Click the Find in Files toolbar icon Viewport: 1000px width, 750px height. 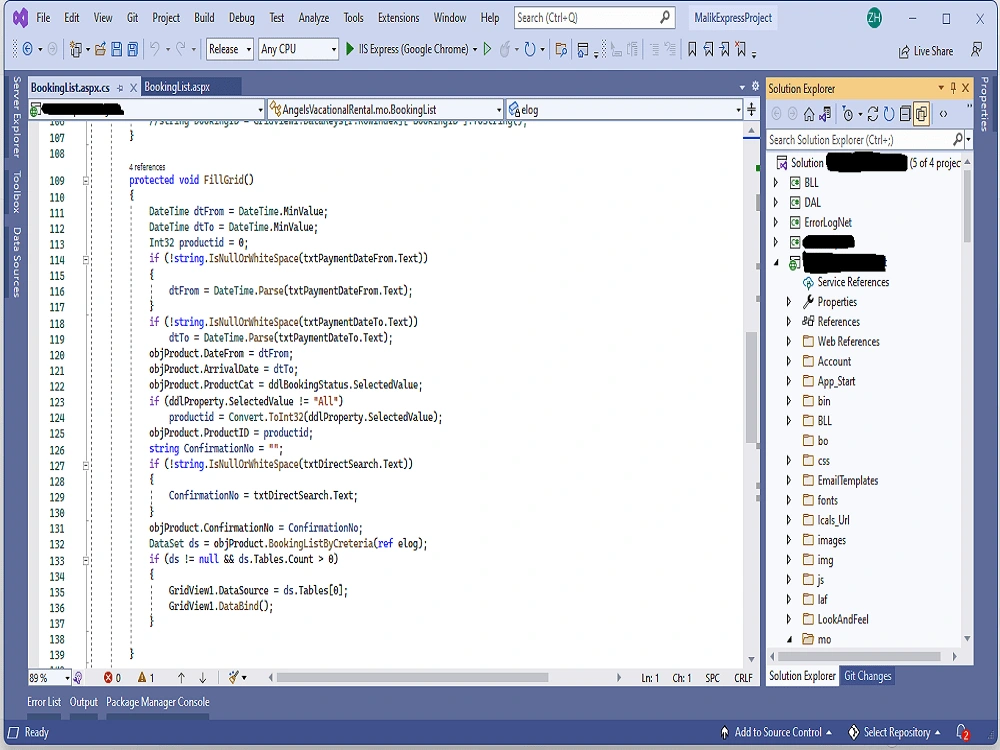click(561, 49)
